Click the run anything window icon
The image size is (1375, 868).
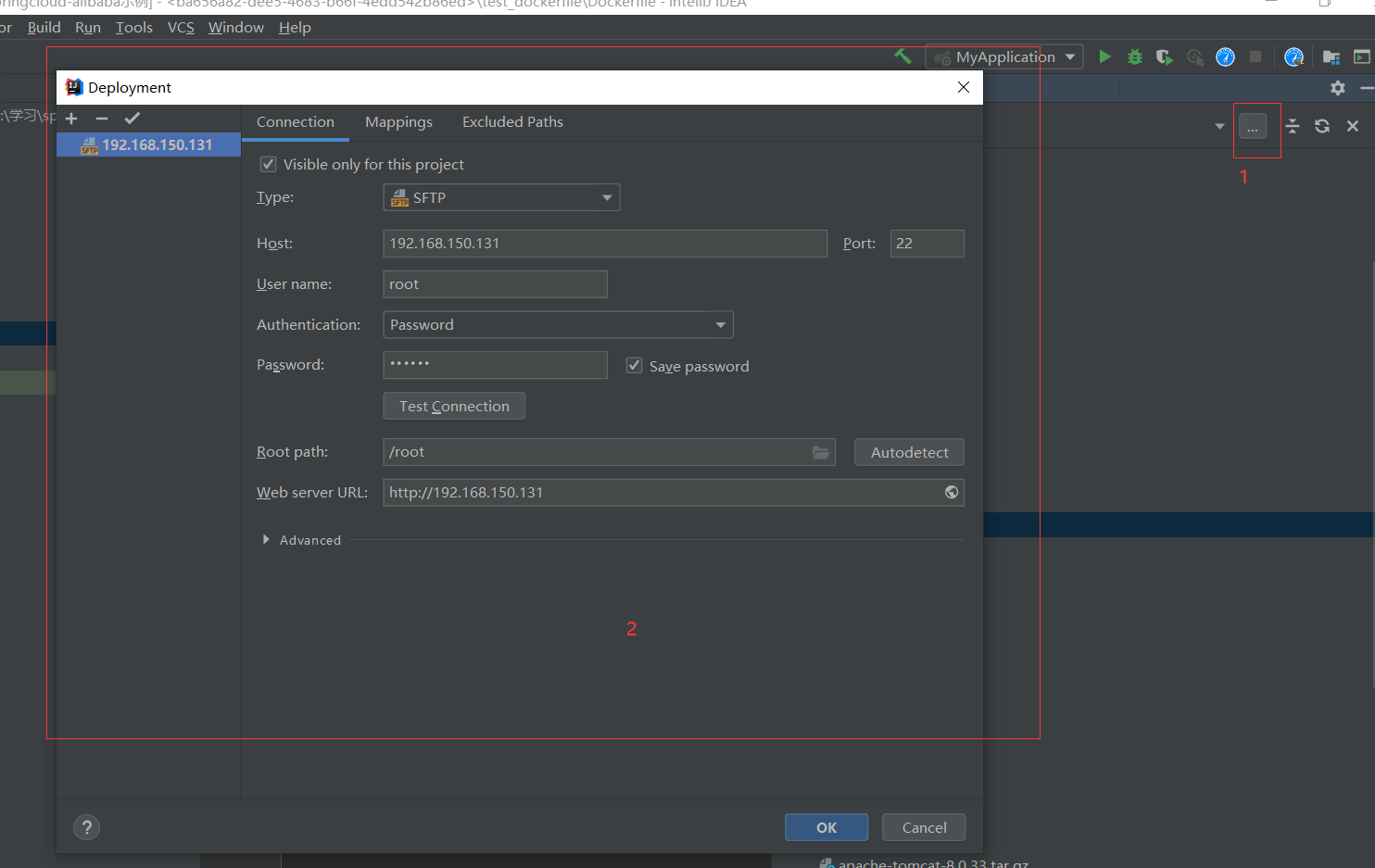1362,57
